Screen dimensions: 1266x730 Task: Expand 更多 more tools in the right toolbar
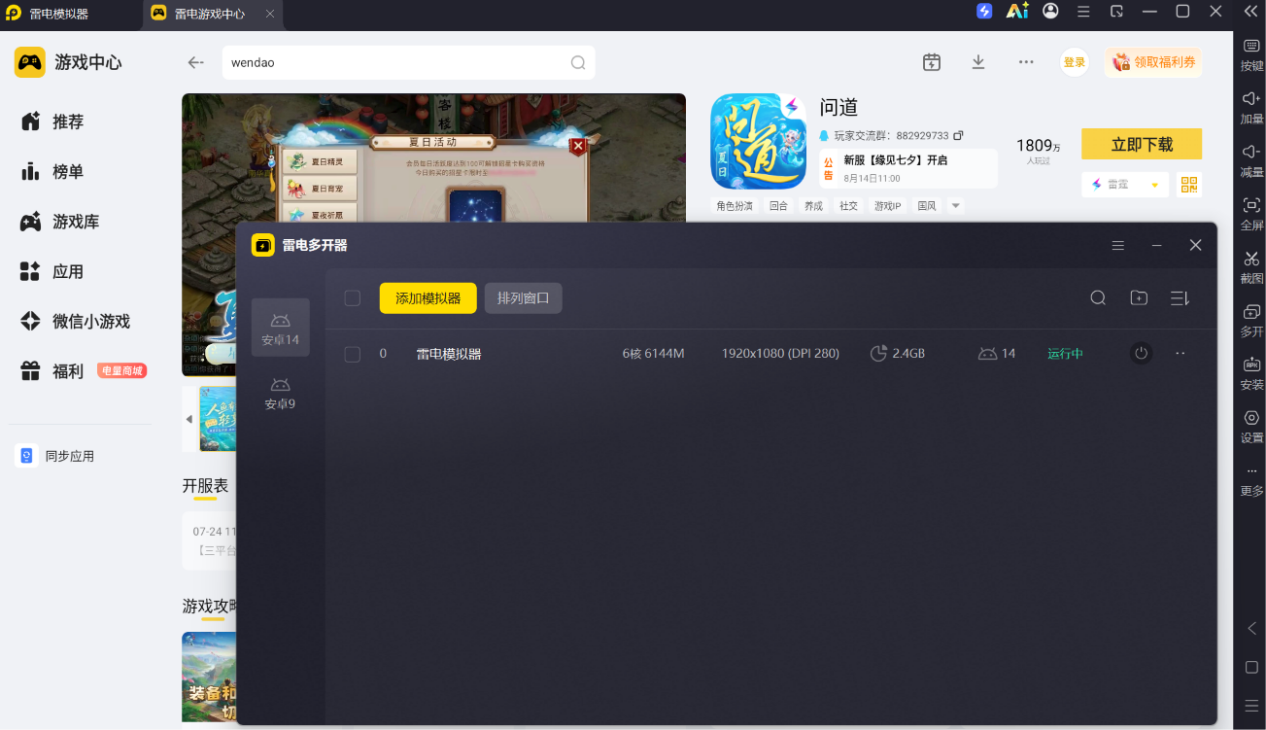[1251, 480]
